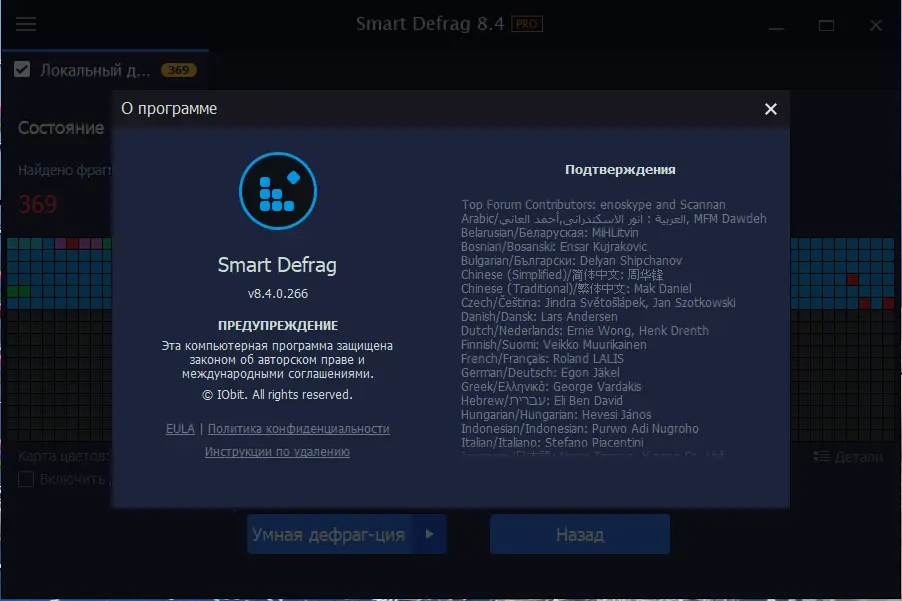
Task: Click the 'Czech/Čeština: Jindra Světošlápek' credits line
Action: click(x=598, y=303)
